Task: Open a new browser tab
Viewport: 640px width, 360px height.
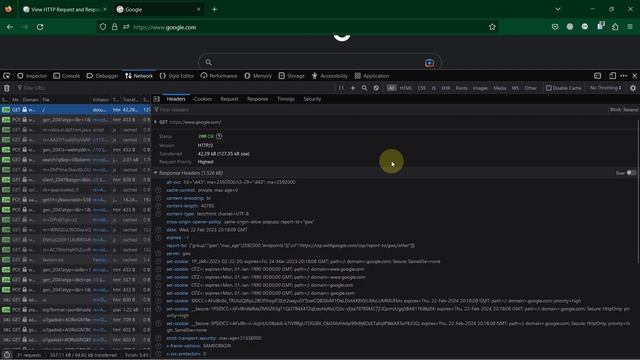Action: pyautogui.click(x=214, y=9)
